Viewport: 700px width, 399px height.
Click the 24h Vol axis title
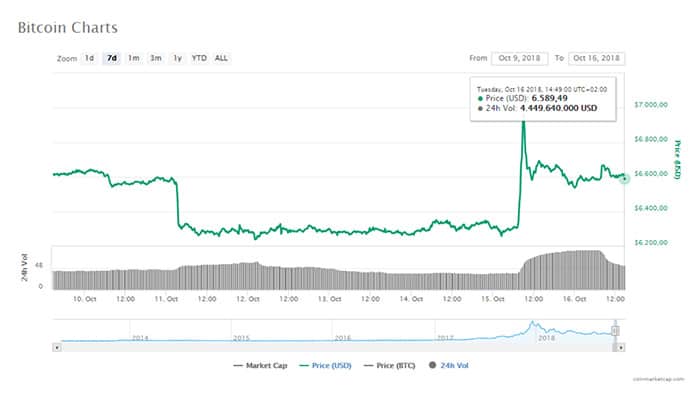click(x=25, y=267)
